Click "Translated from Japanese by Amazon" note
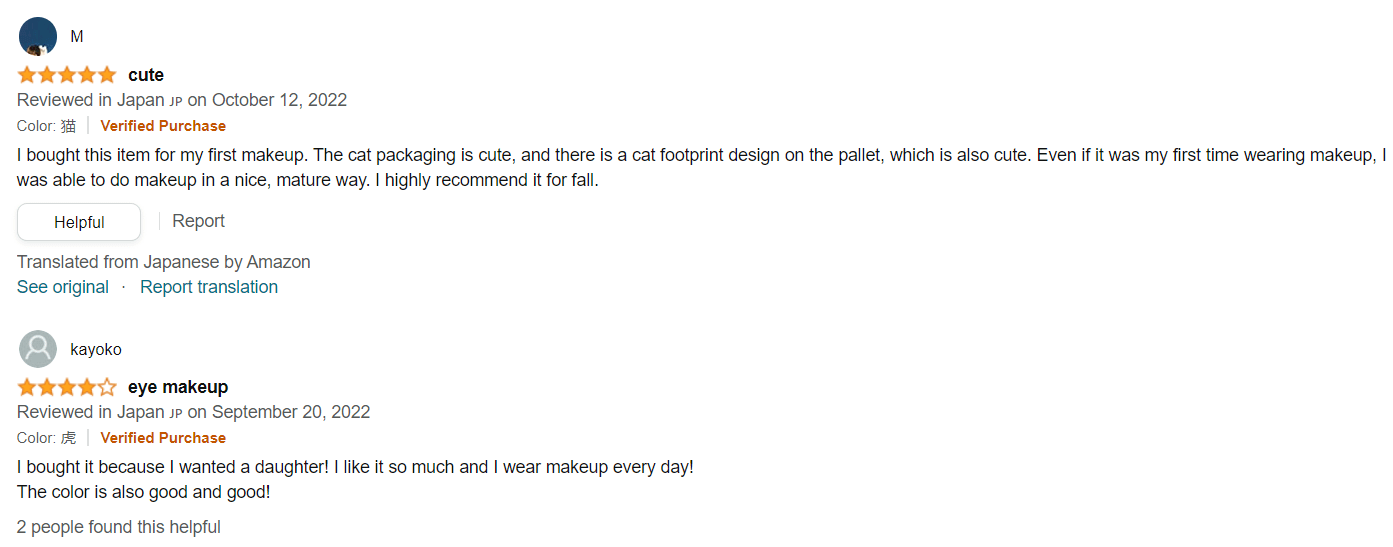 (164, 262)
